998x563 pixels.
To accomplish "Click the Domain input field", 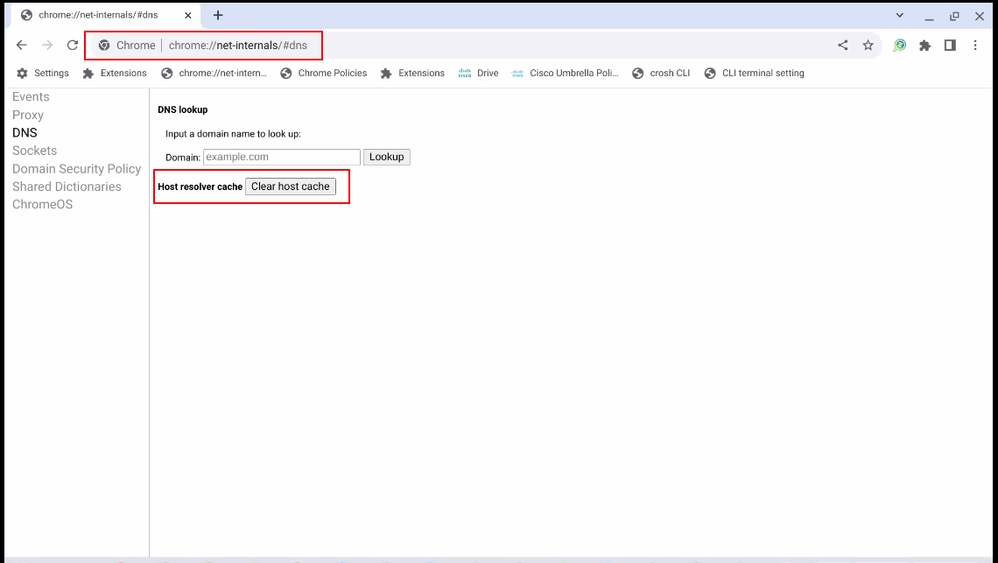I will pyautogui.click(x=282, y=157).
